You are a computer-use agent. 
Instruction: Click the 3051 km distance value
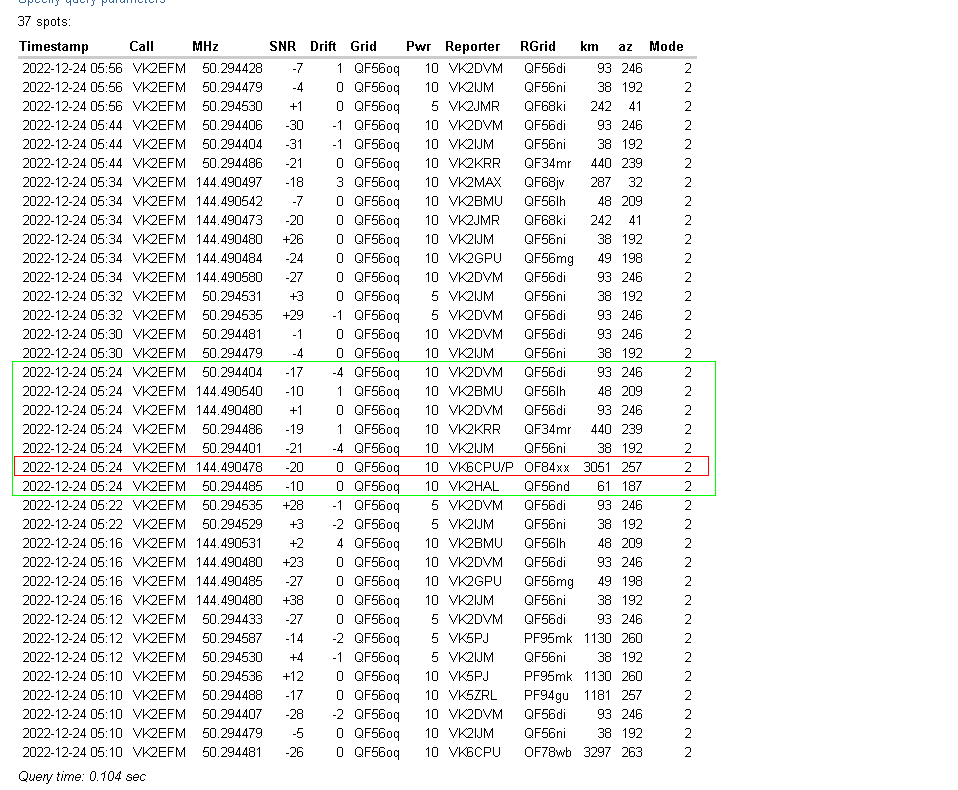click(x=598, y=467)
